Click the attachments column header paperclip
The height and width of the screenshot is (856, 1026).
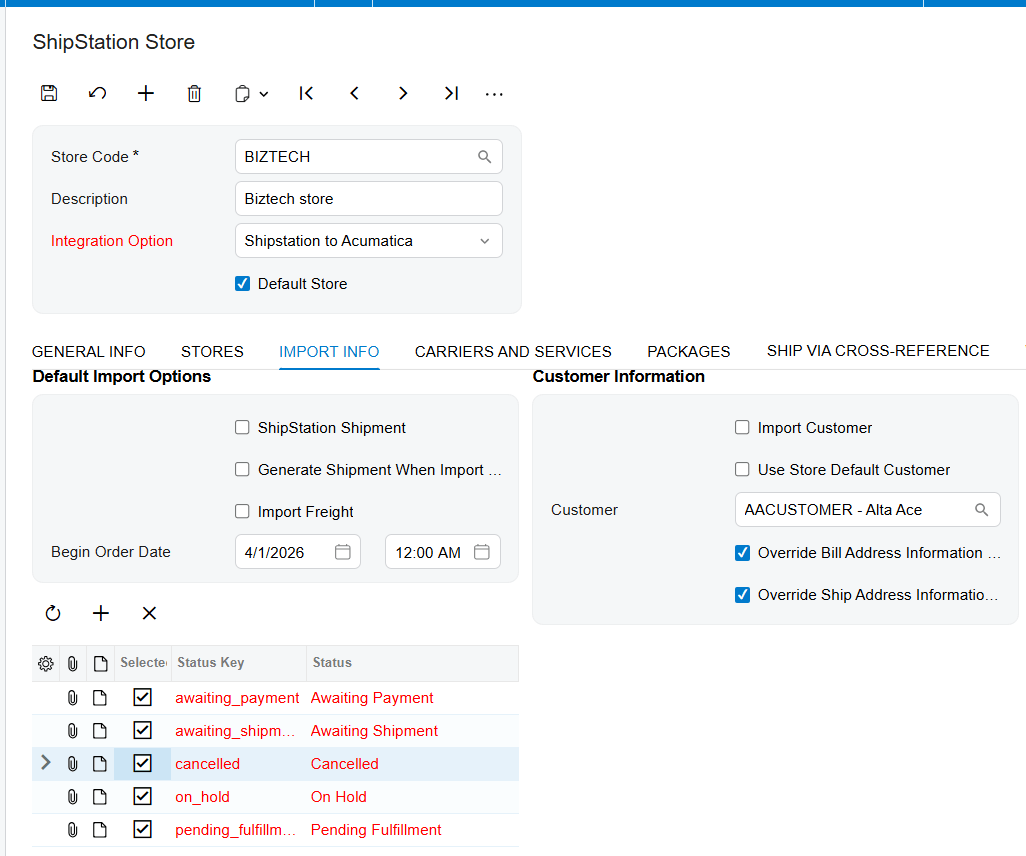coord(73,664)
